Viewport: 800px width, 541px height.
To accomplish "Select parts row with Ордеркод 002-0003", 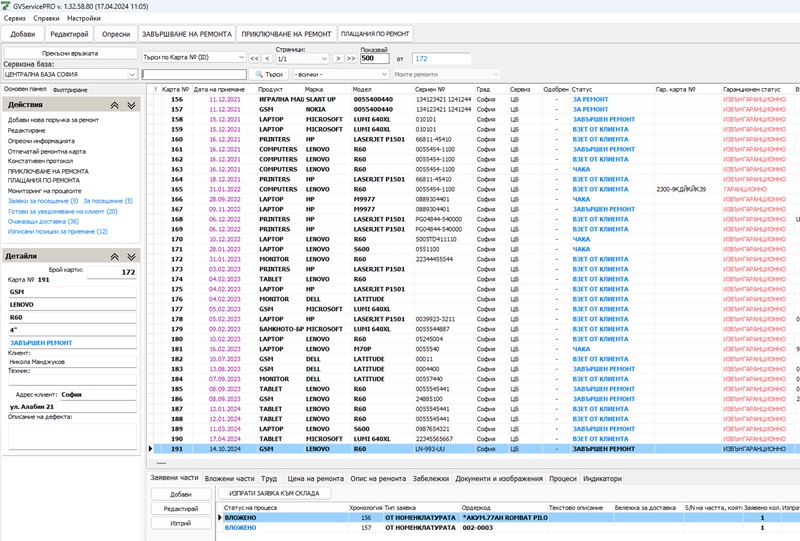I will pyautogui.click(x=508, y=528).
